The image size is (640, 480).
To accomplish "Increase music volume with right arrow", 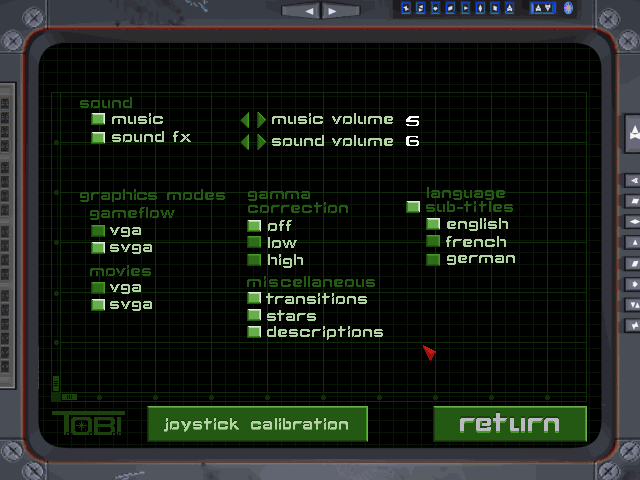I will coord(262,120).
